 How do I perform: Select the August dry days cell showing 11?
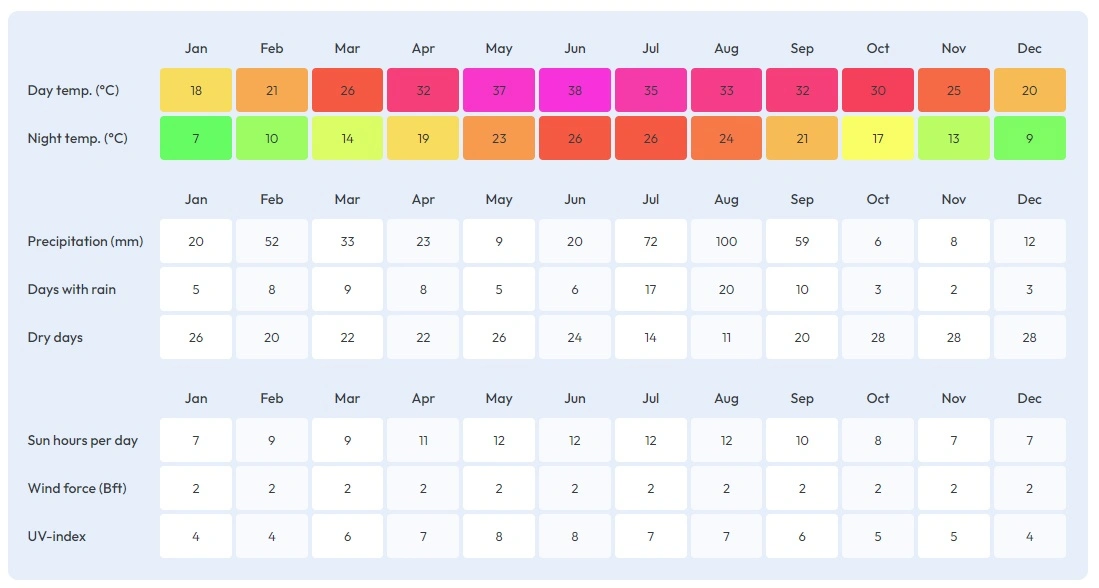pos(726,337)
